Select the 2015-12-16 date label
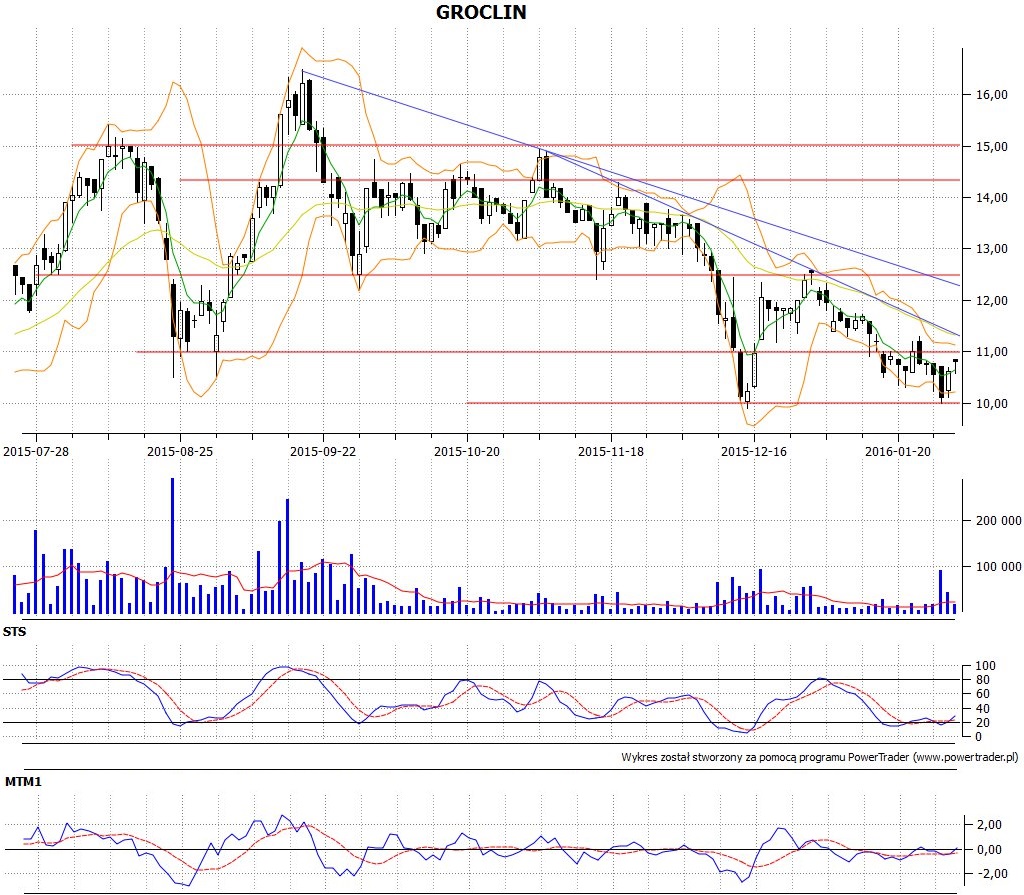 tap(754, 451)
